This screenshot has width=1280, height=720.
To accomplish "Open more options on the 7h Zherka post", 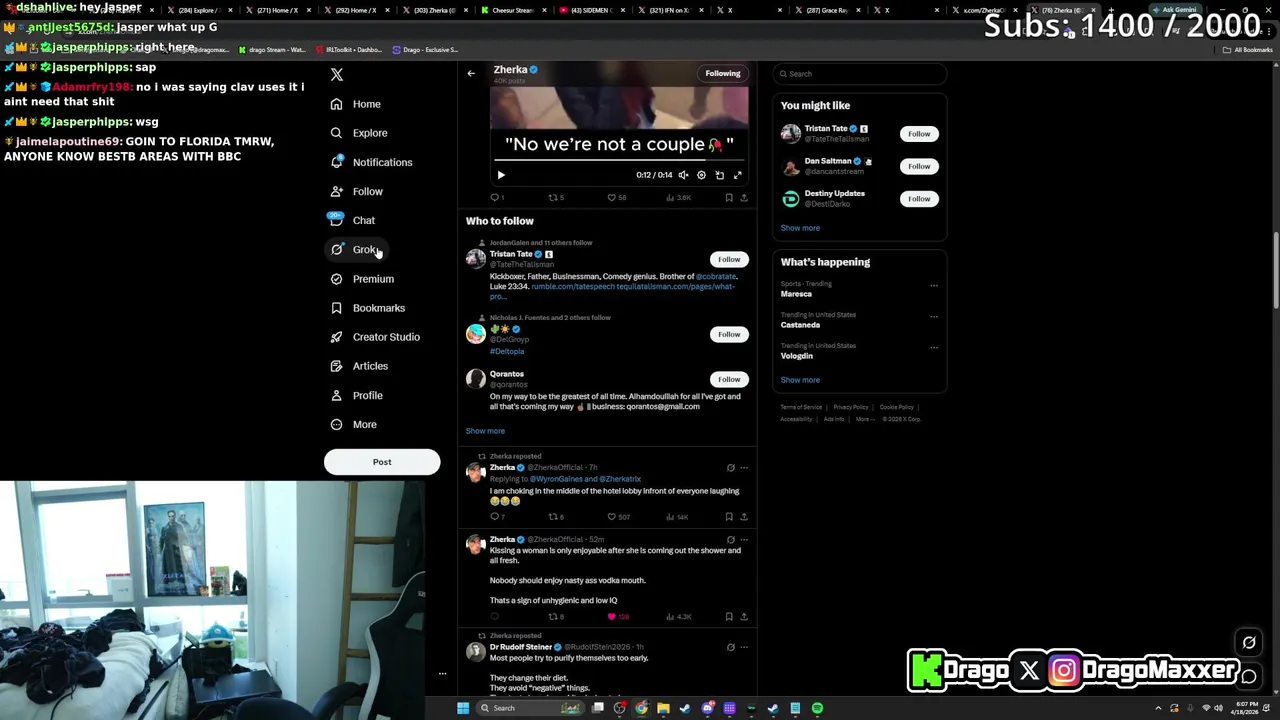I will pyautogui.click(x=743, y=468).
